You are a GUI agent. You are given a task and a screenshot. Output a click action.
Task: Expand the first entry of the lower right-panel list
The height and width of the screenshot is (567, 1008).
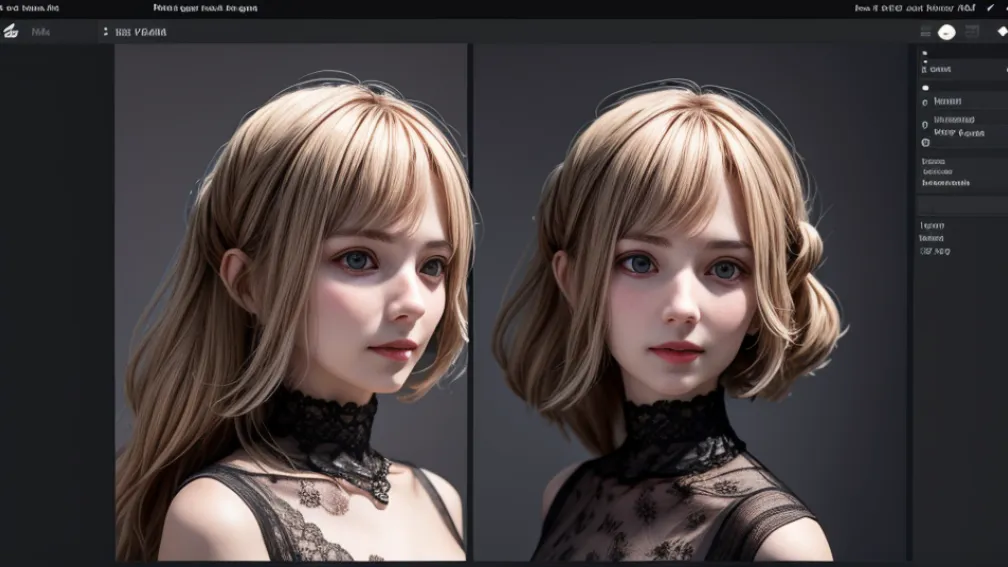coord(931,225)
